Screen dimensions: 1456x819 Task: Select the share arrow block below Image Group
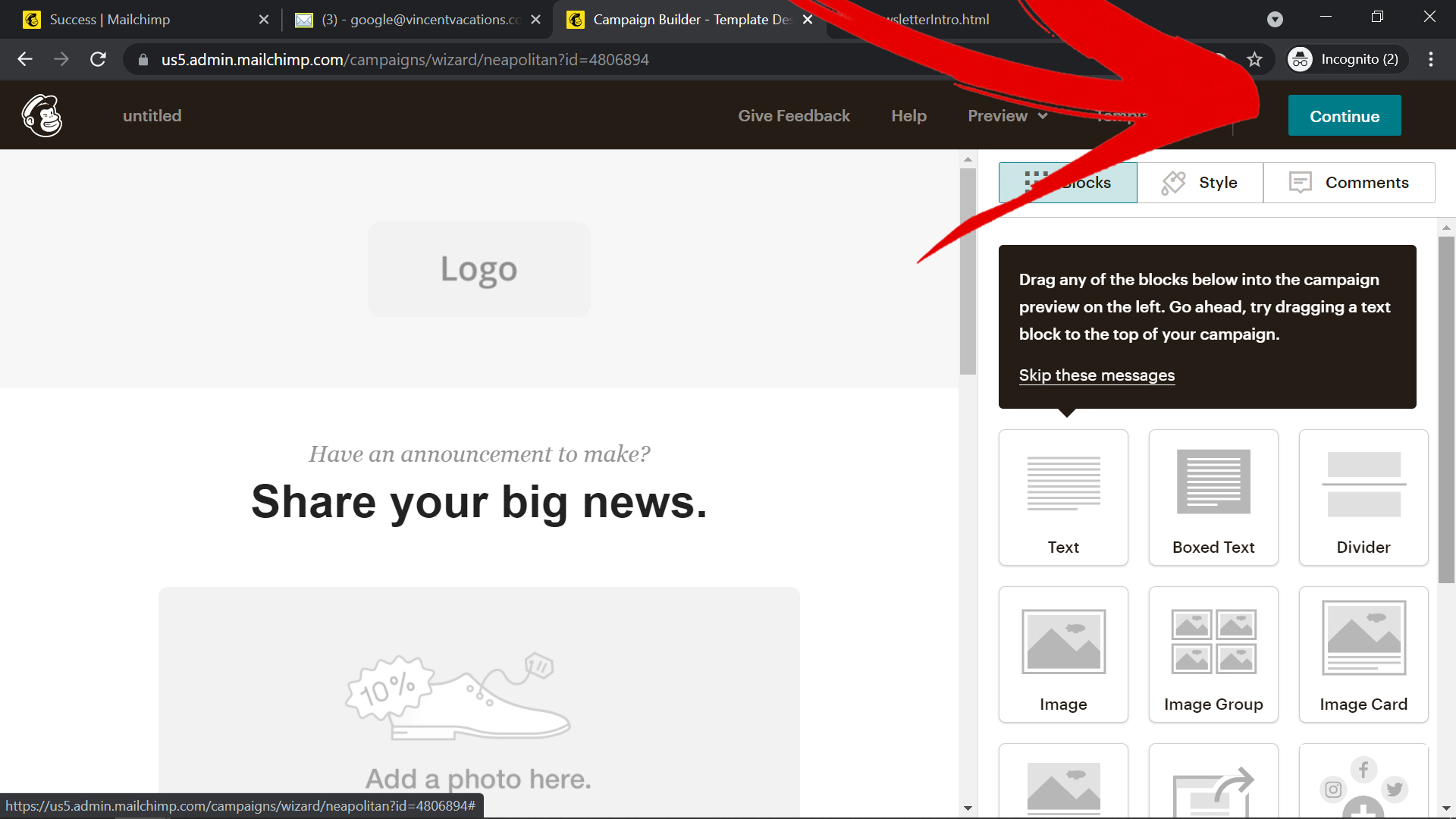click(x=1213, y=781)
